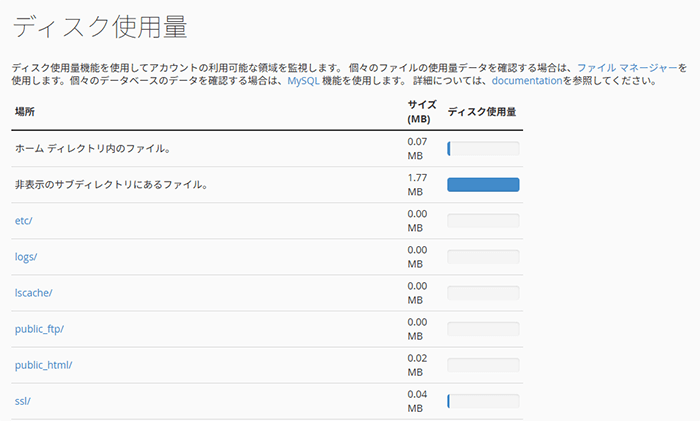Click the ssl/ disk usage bar
The image size is (700, 421).
coord(483,401)
